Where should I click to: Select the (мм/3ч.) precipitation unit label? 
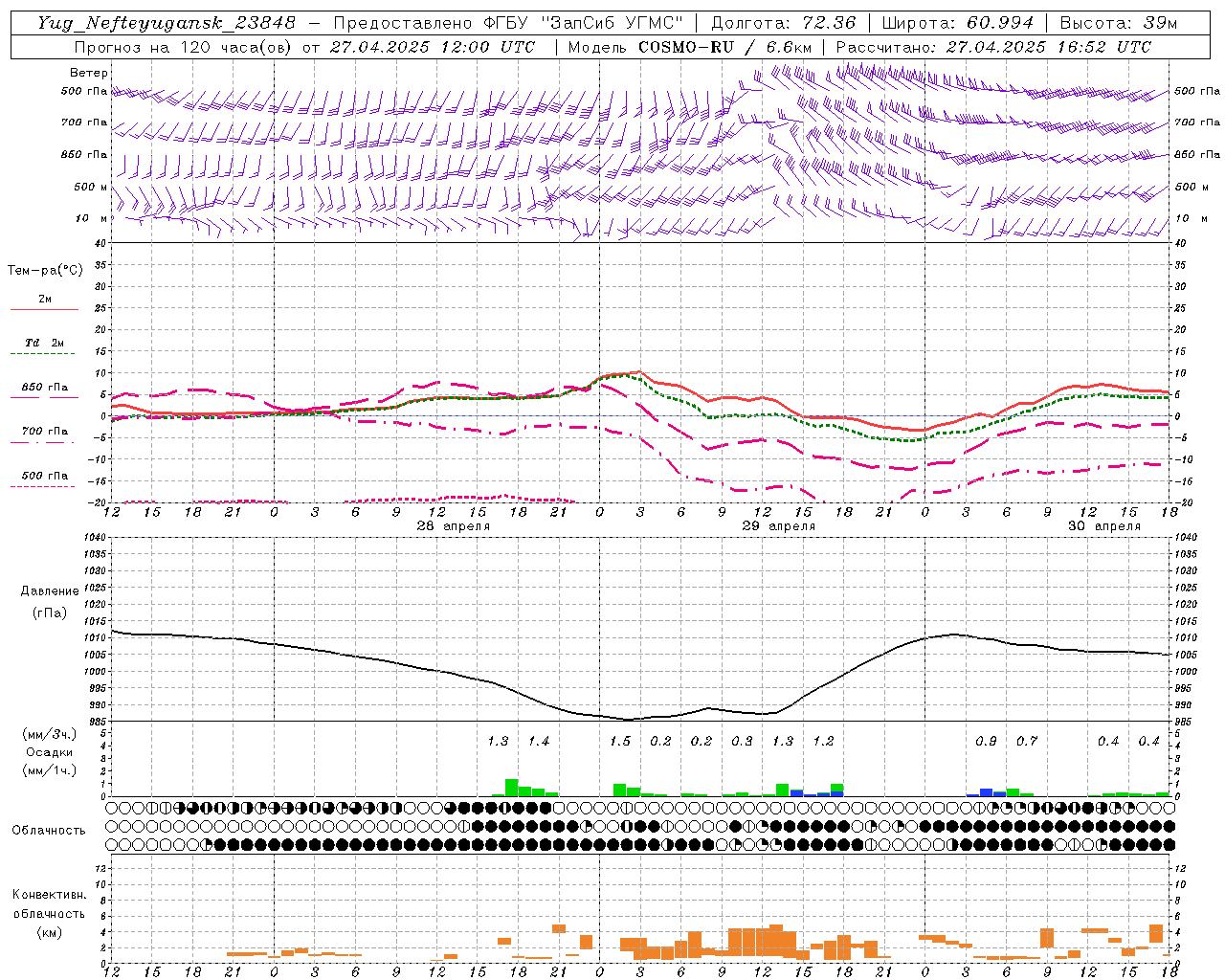(50, 734)
